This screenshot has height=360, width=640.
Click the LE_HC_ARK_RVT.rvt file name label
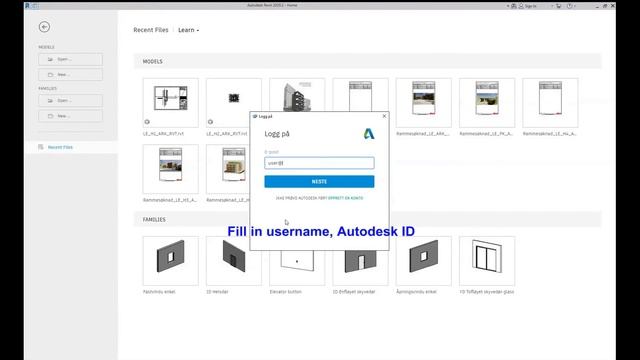[163, 133]
